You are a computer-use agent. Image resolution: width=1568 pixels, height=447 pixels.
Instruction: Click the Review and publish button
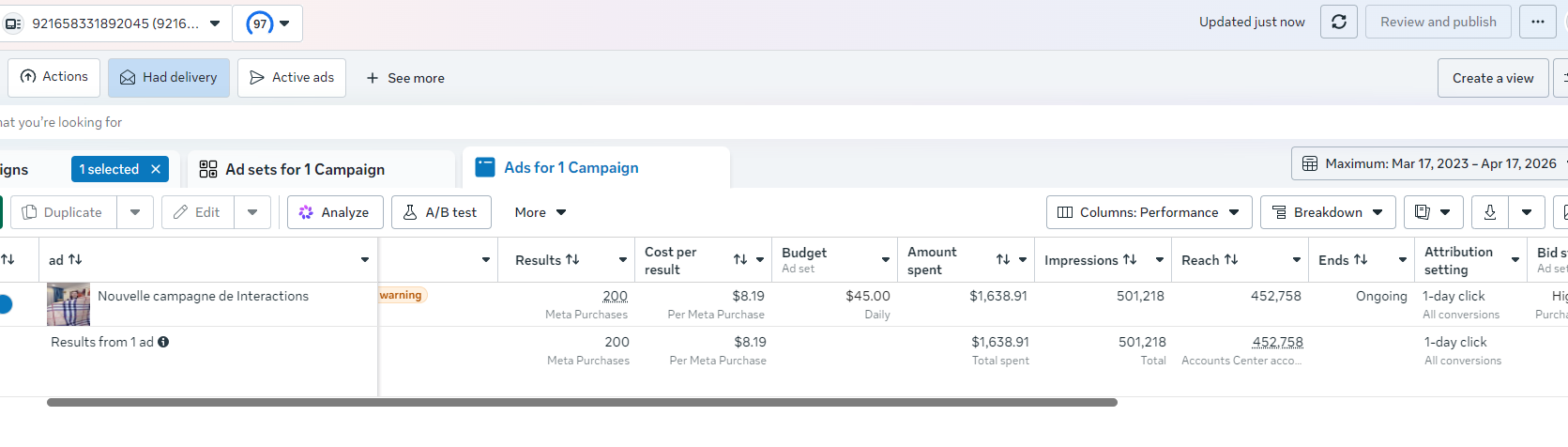(x=1438, y=22)
